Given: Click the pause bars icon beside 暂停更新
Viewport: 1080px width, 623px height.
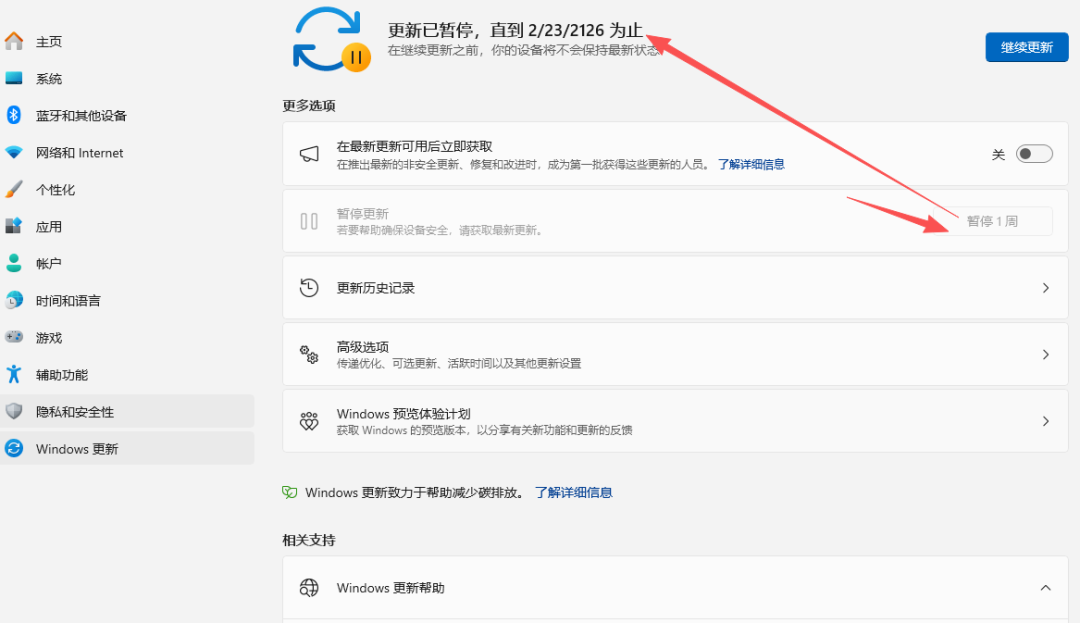Looking at the screenshot, I should 309,221.
